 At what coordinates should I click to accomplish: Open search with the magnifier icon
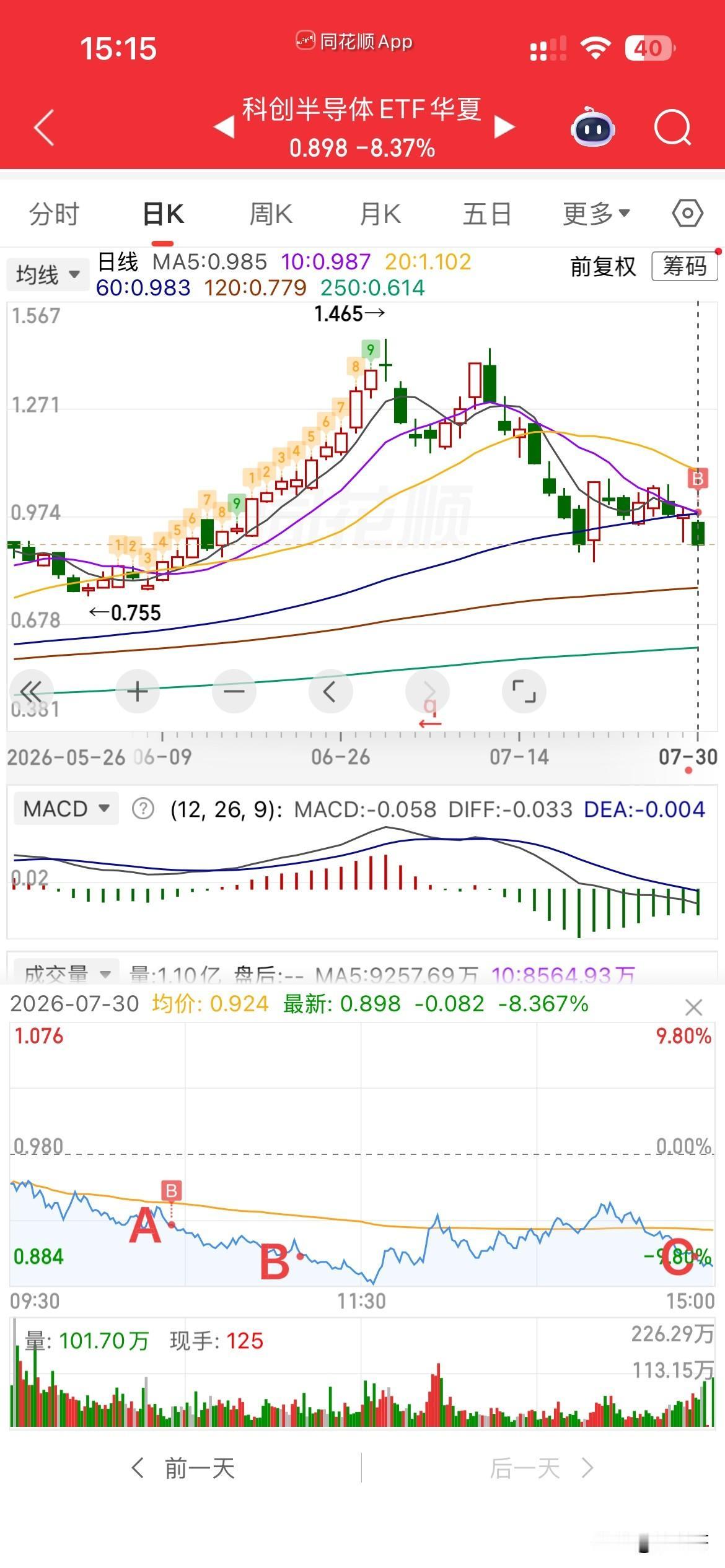point(673,127)
